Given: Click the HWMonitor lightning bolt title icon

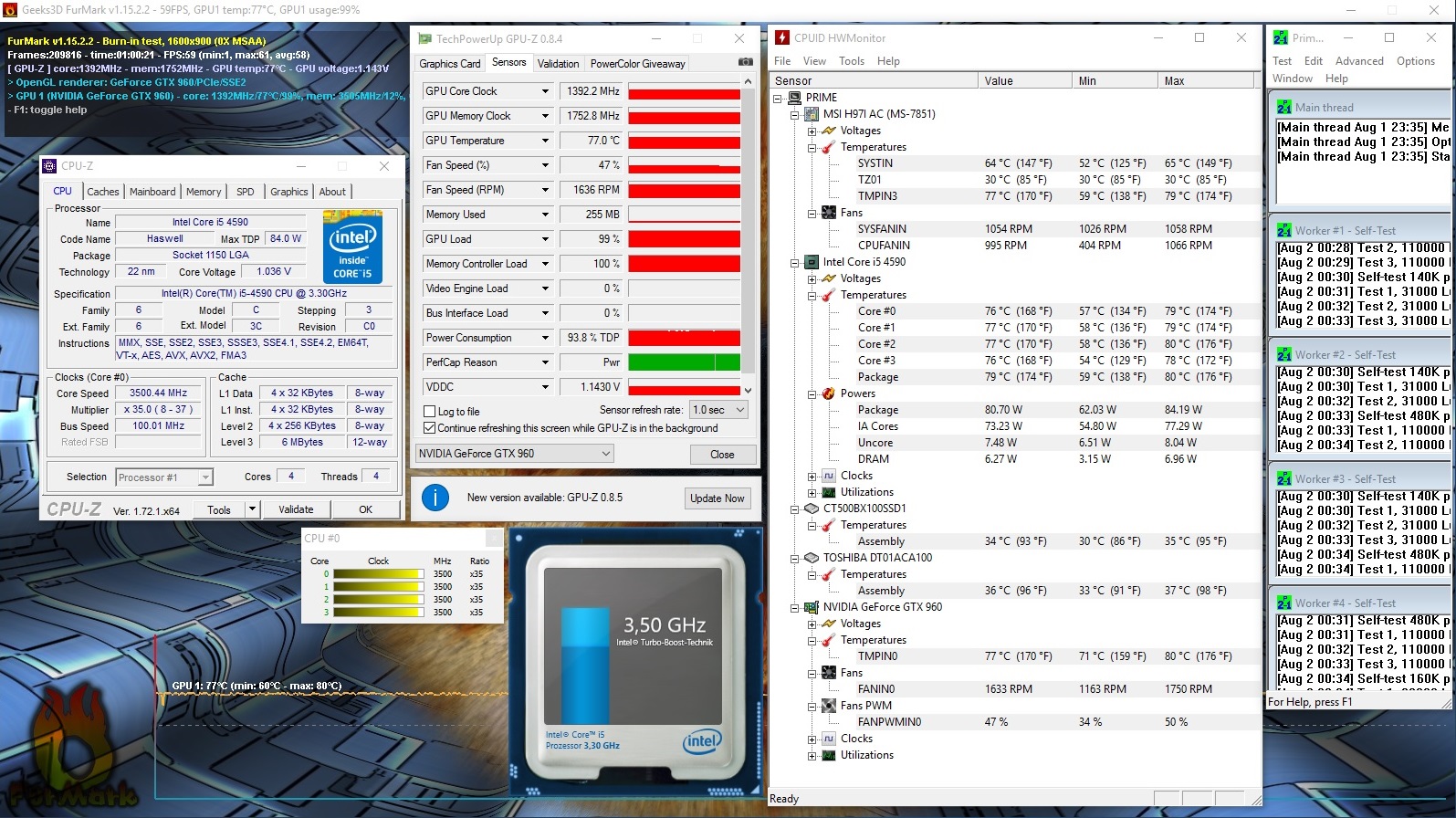Looking at the screenshot, I should point(782,37).
